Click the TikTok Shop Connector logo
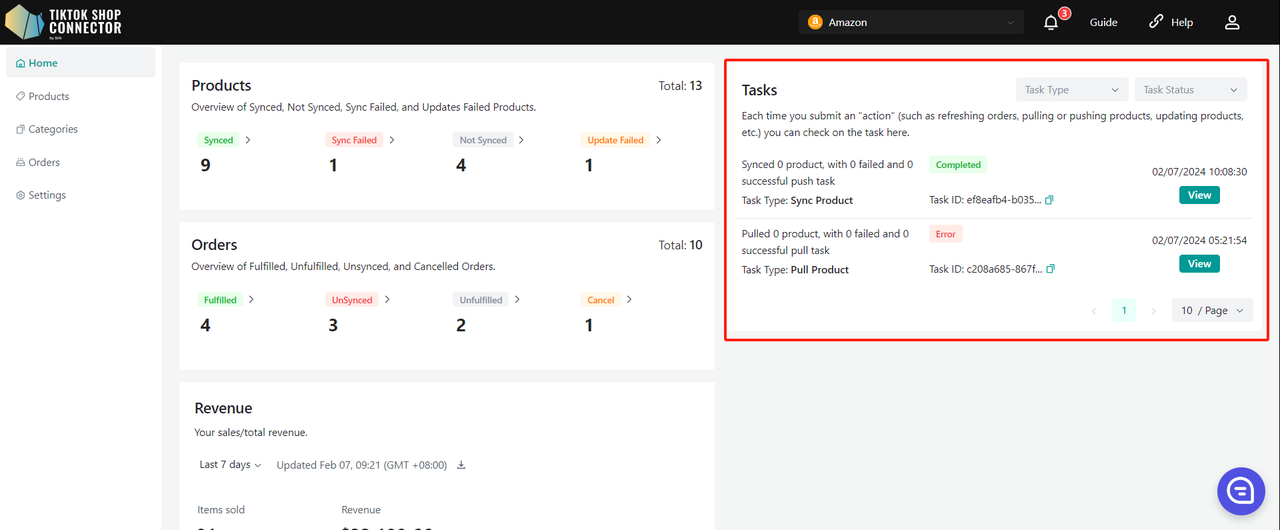 (64, 22)
